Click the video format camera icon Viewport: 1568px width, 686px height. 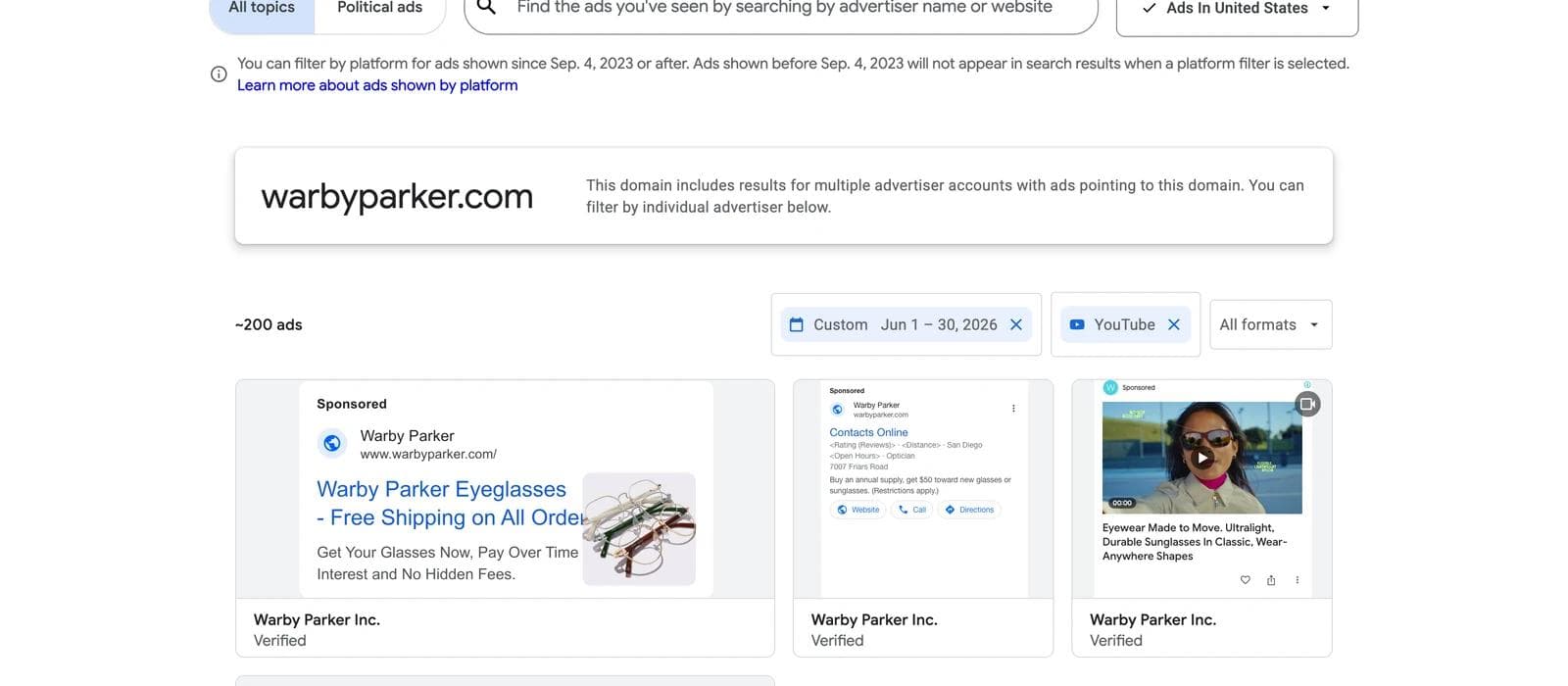tap(1307, 404)
